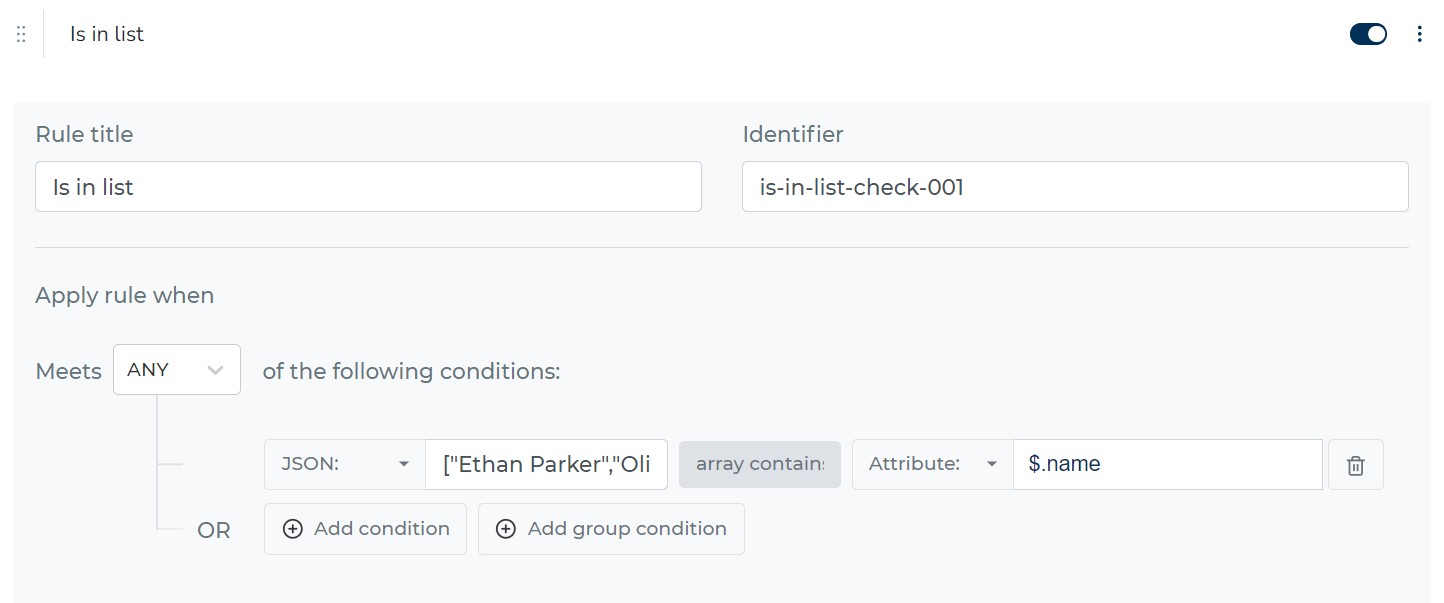This screenshot has width=1444, height=603.
Task: Click the Identifier label
Action: point(793,134)
